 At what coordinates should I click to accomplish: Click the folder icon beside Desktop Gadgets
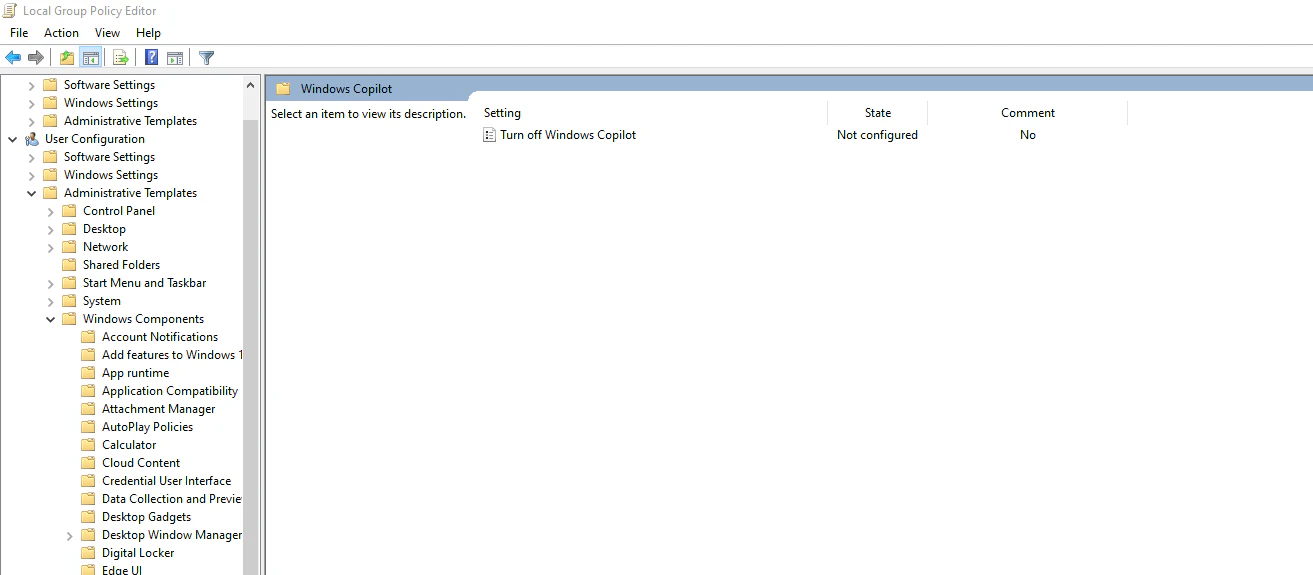[x=88, y=517]
